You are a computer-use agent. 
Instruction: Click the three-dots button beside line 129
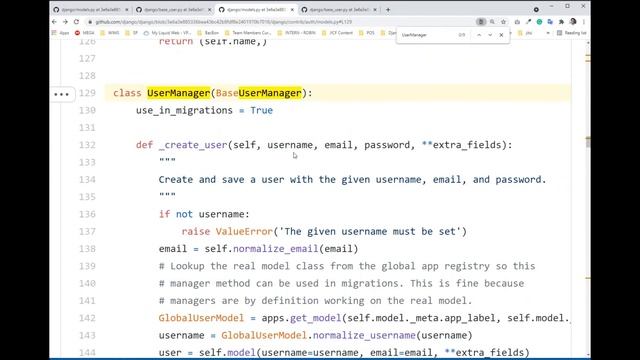tap(62, 94)
